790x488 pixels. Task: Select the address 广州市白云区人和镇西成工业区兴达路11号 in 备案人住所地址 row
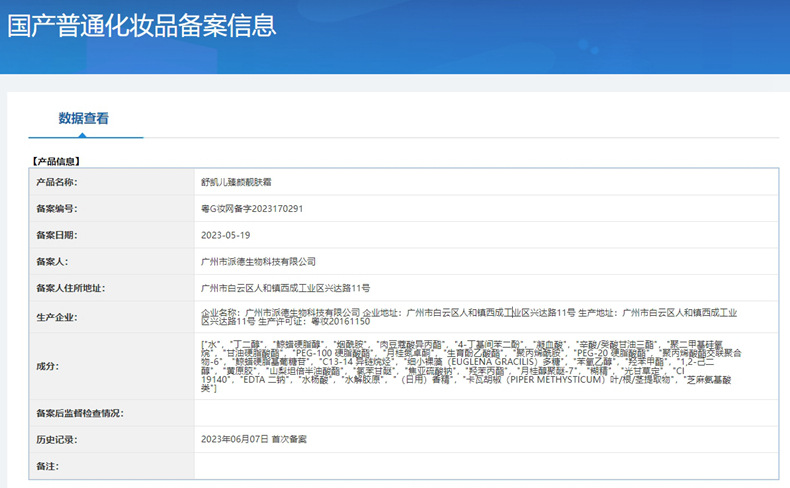point(285,288)
